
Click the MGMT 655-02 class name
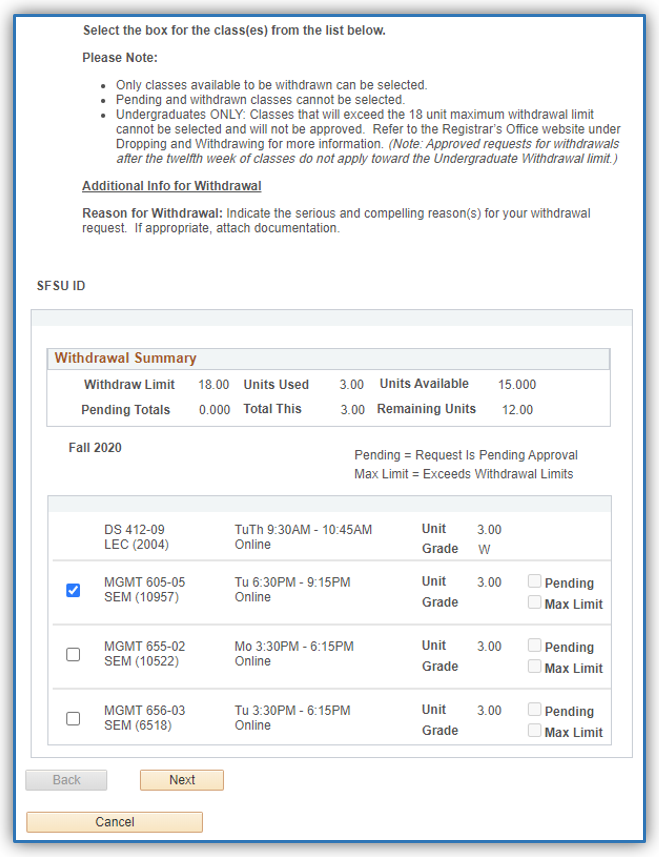[x=145, y=646]
